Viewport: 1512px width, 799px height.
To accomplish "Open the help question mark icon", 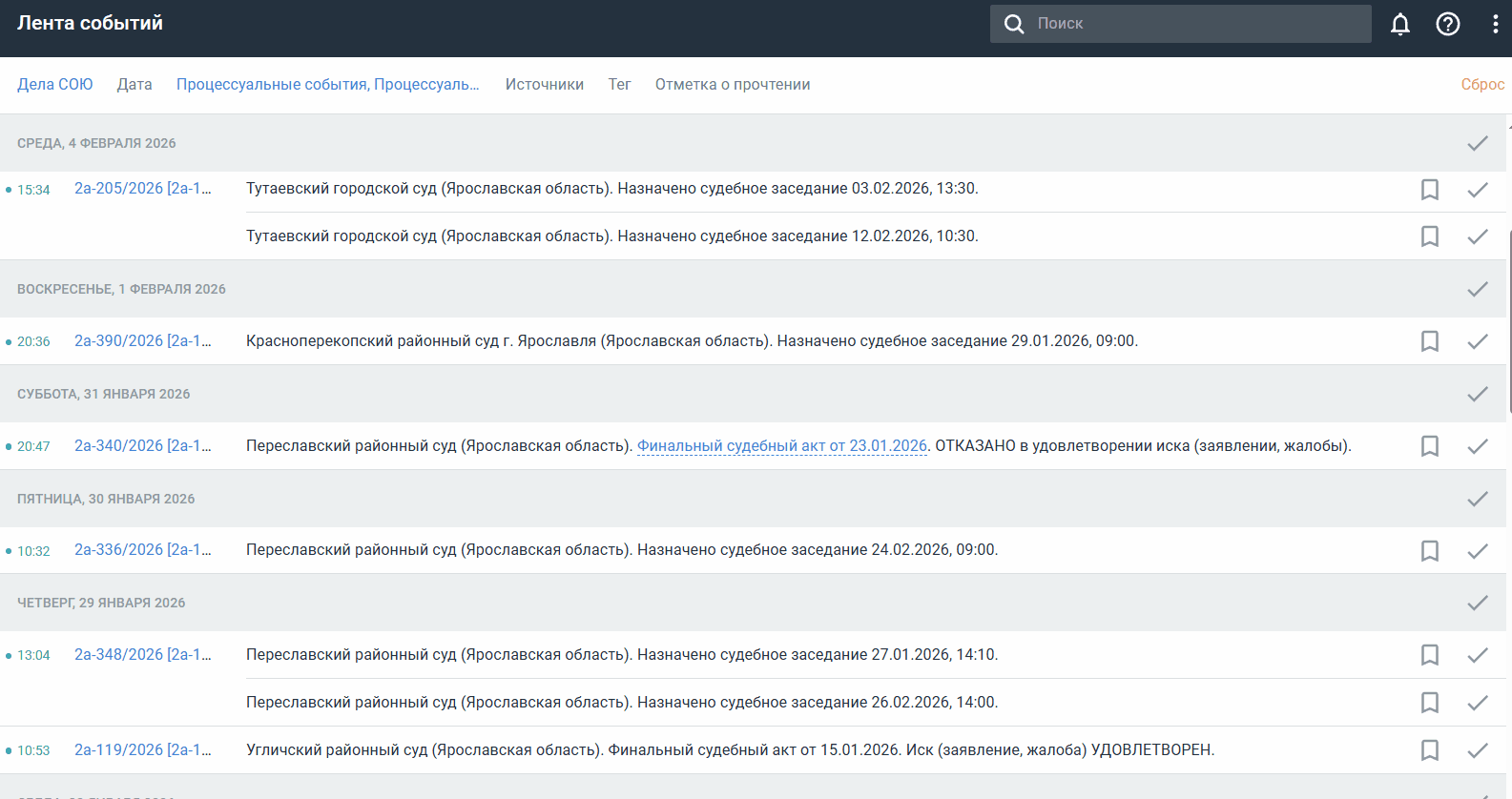I will (1447, 24).
